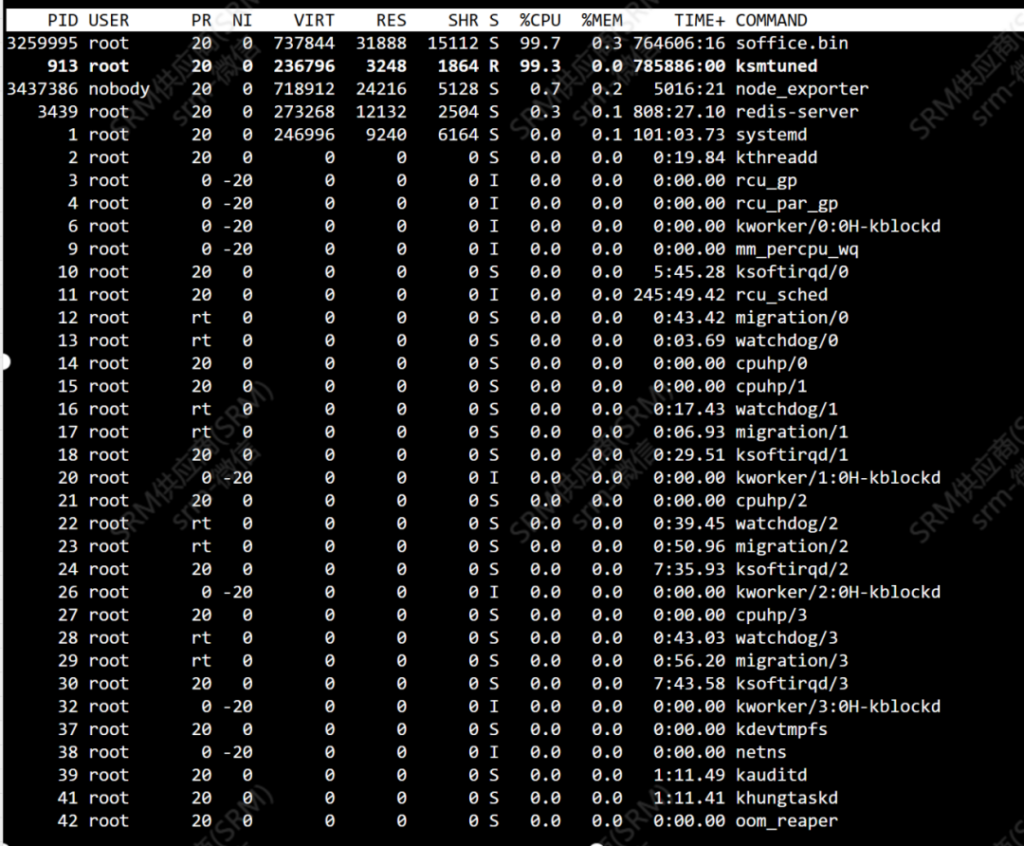The height and width of the screenshot is (846, 1024).
Task: Click the mm_percpu_wq process name
Action: [797, 249]
